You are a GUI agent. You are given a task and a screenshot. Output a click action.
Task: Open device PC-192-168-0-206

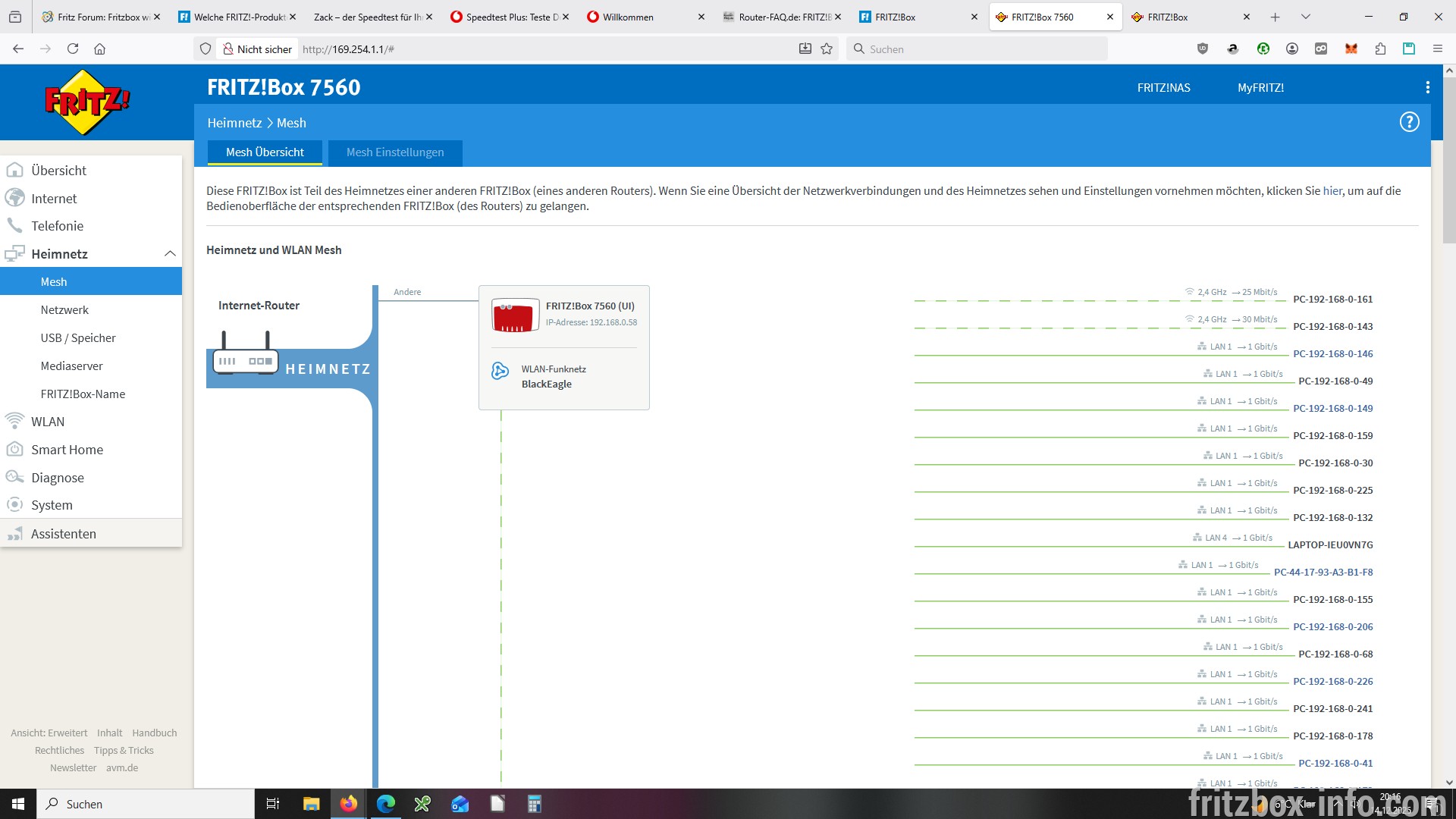(x=1332, y=626)
